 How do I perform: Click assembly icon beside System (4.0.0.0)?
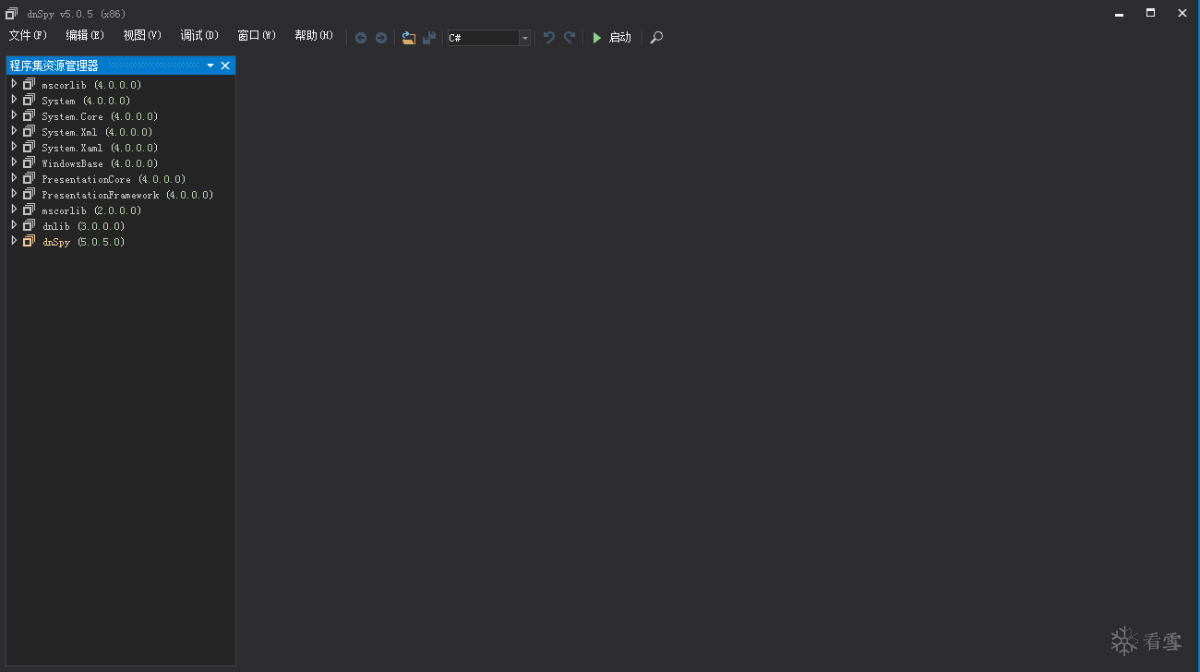(29, 100)
